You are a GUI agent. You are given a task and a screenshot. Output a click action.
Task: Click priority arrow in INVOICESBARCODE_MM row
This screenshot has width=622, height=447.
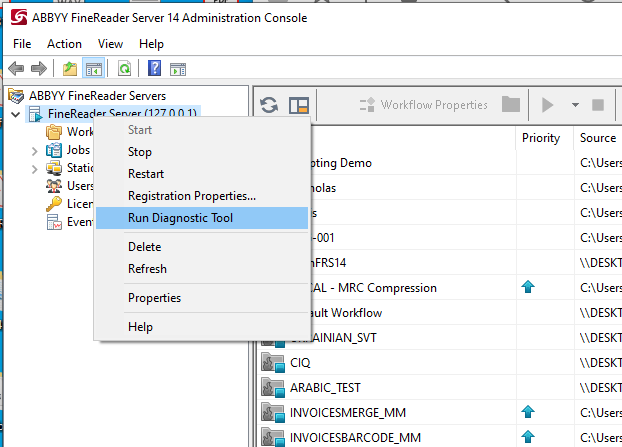coord(528,437)
